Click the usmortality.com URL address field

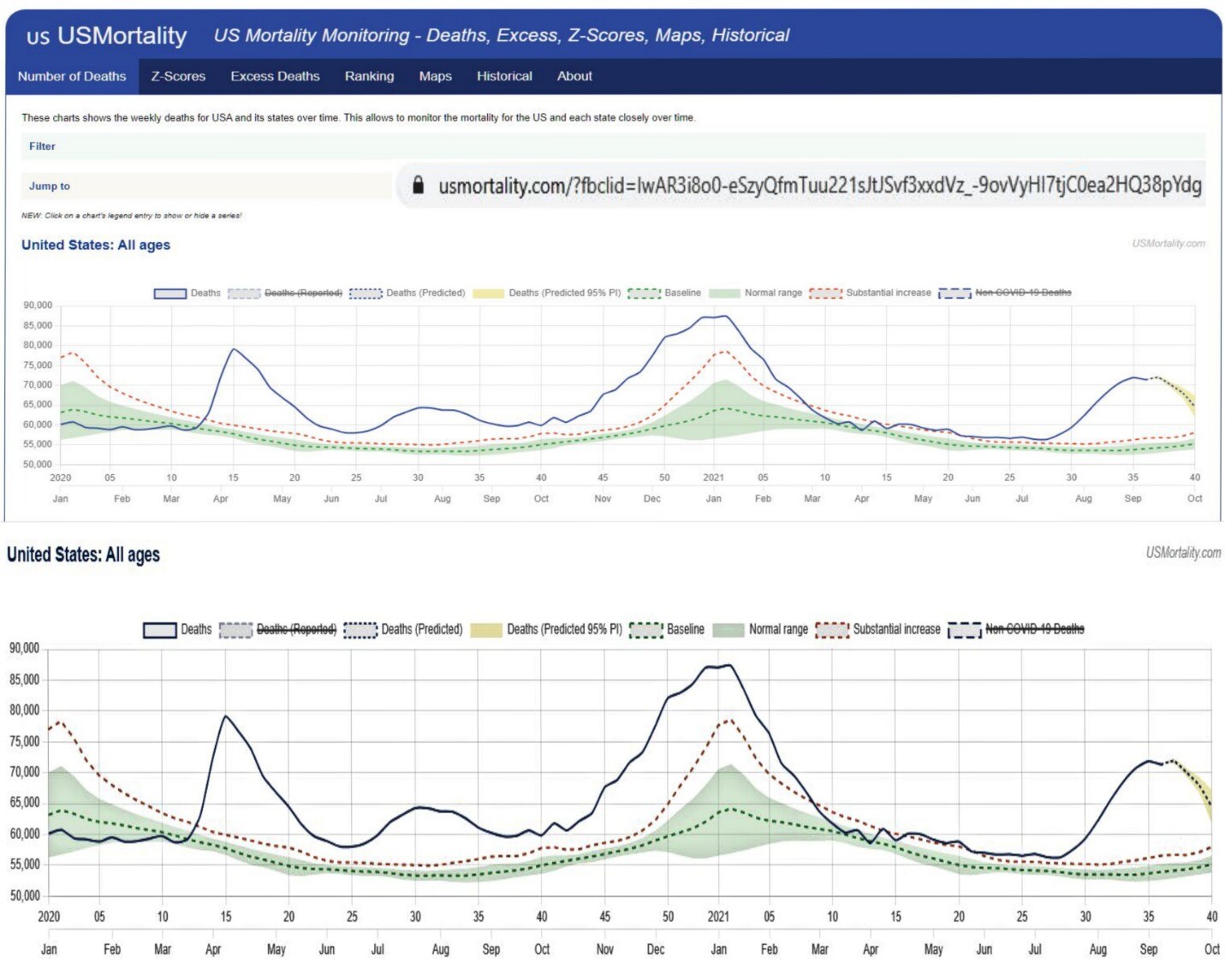[819, 186]
